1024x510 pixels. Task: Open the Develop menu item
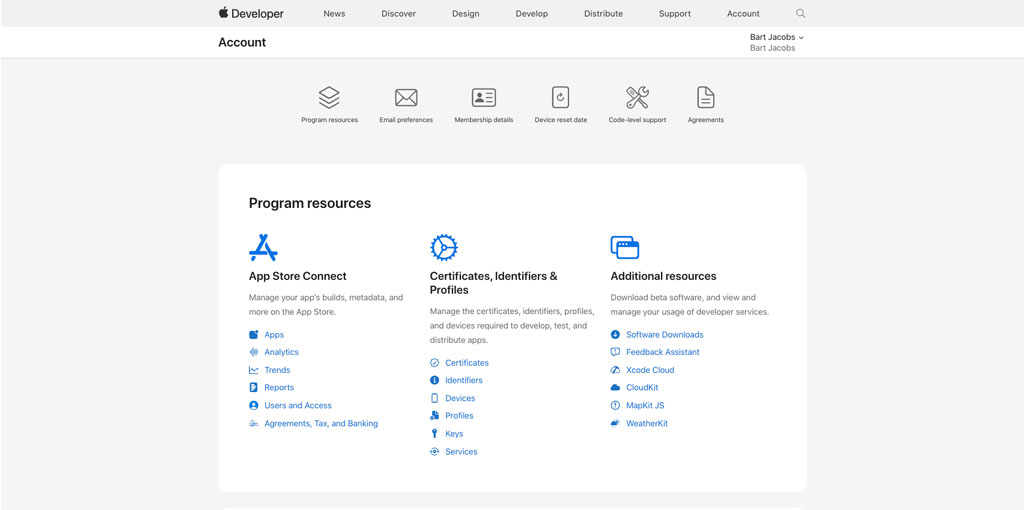click(532, 14)
